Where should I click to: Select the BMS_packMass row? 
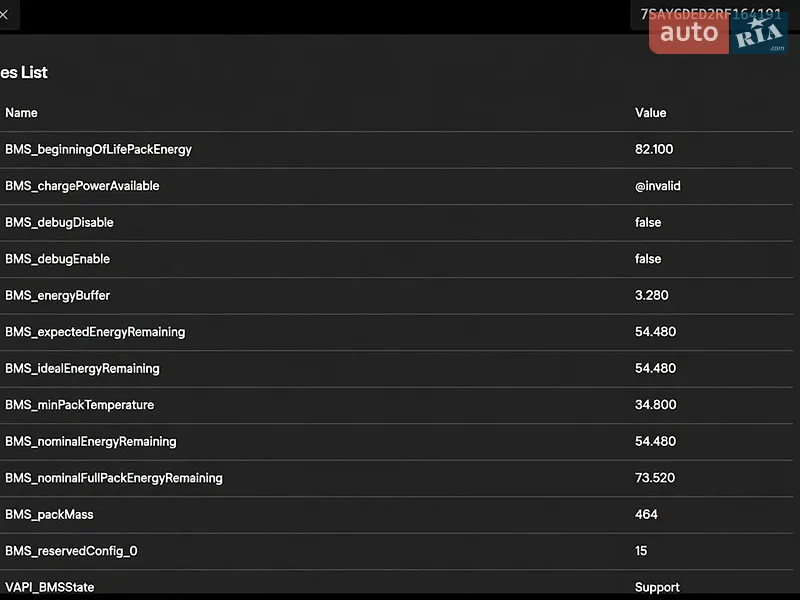point(396,515)
